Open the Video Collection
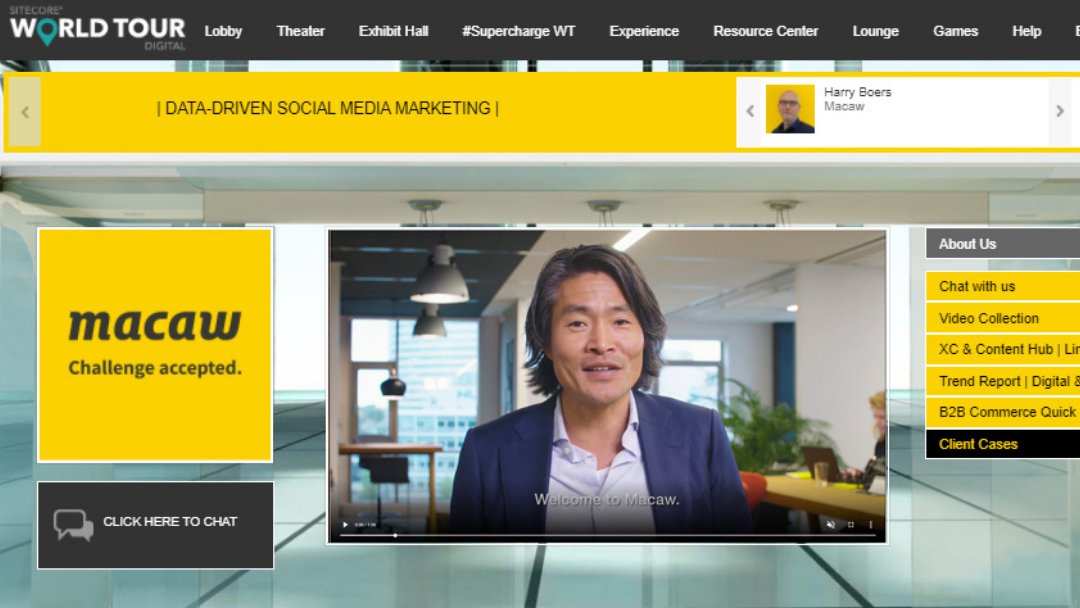This screenshot has width=1080, height=608. click(1003, 318)
